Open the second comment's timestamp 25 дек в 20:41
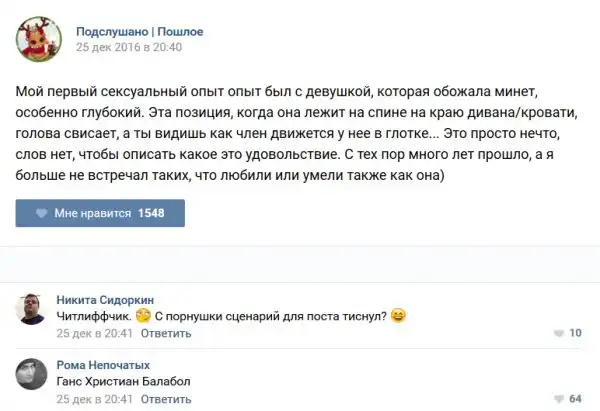Viewport: 600px width, 411px height. (95, 399)
